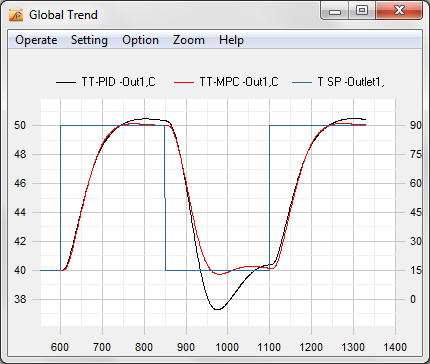Image resolution: width=430 pixels, height=364 pixels.
Task: Click the Global Trend app icon
Action: pyautogui.click(x=16, y=15)
